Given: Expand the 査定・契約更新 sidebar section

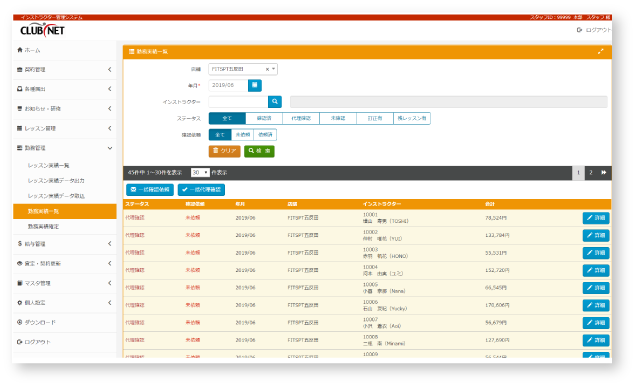Looking at the screenshot, I should (x=65, y=264).
